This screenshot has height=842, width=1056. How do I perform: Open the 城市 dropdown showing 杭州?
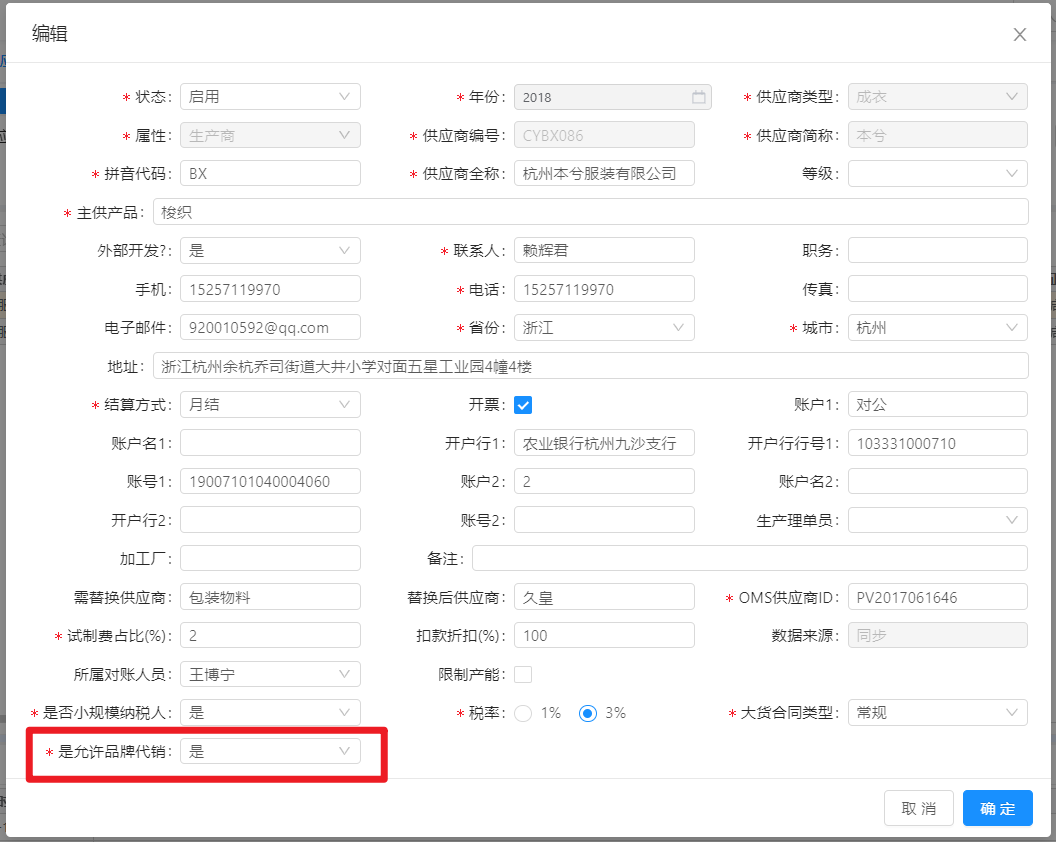(937, 327)
